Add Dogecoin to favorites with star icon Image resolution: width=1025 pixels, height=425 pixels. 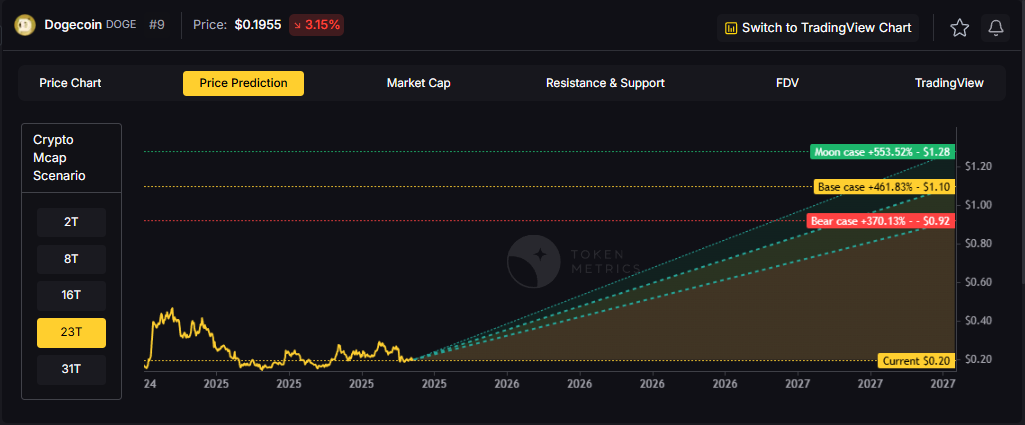959,27
